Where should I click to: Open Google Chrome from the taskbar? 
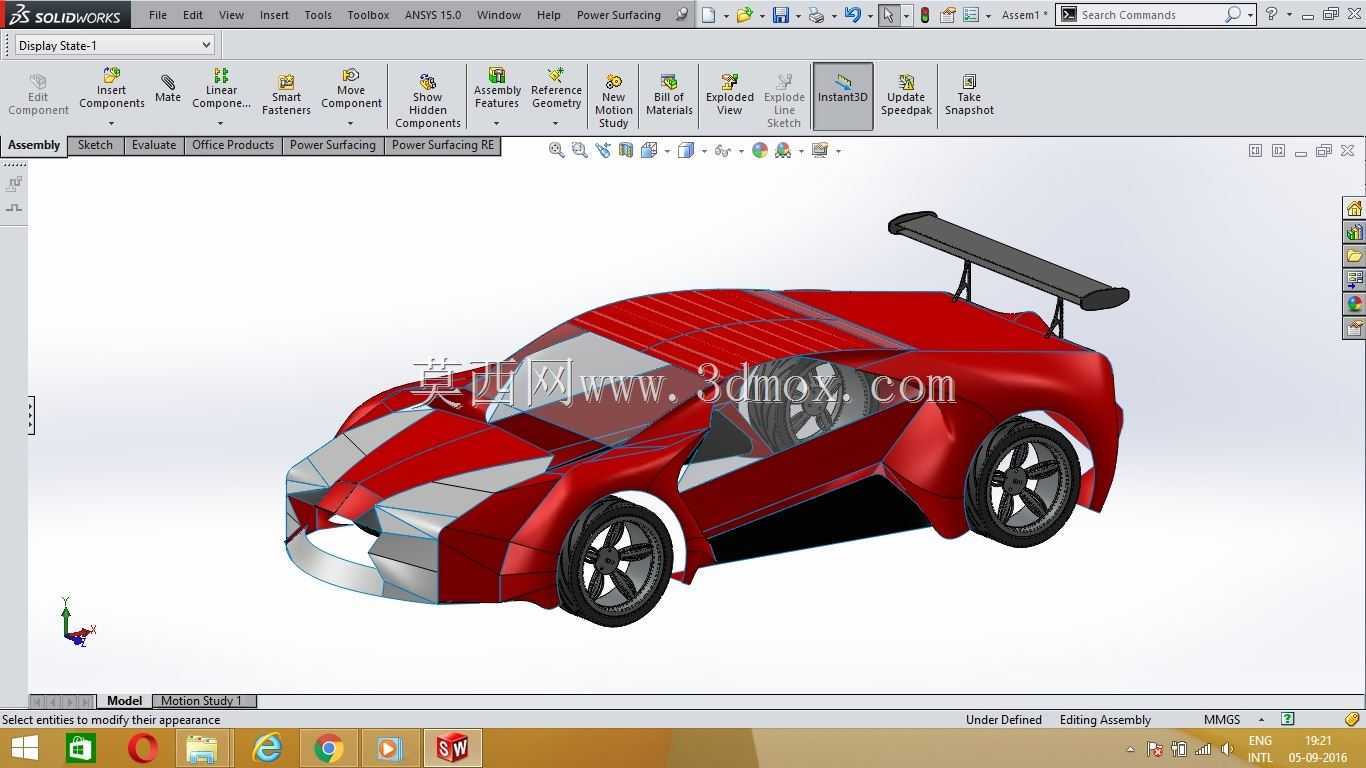click(328, 748)
